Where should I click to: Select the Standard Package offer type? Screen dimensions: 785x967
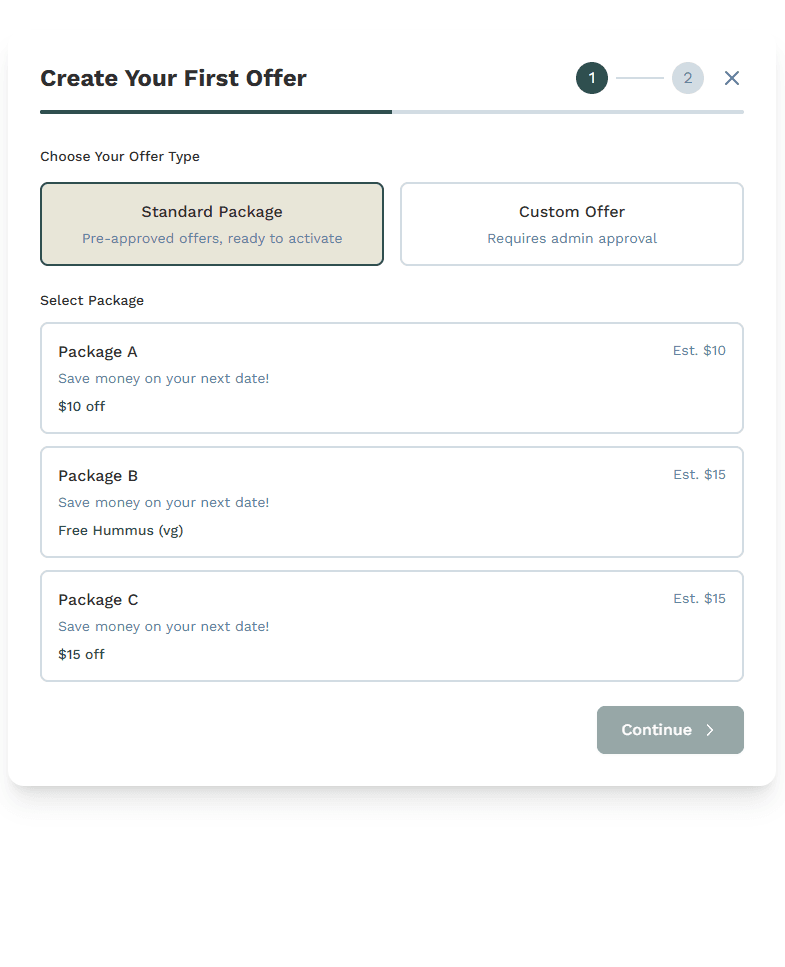click(x=212, y=224)
